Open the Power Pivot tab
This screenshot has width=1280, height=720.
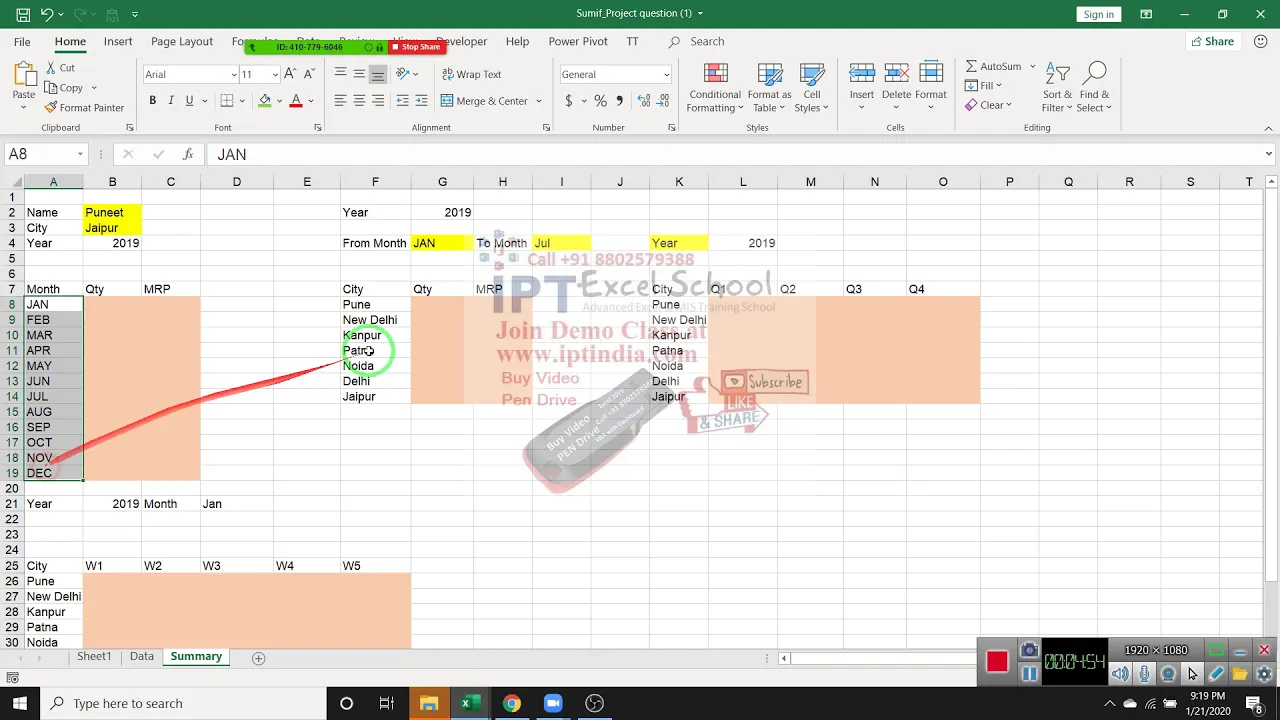pyautogui.click(x=578, y=42)
